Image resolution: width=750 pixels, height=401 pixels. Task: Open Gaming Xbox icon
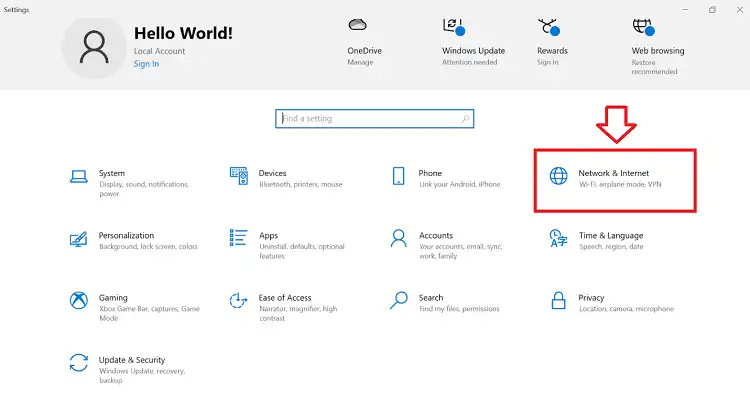click(x=79, y=301)
